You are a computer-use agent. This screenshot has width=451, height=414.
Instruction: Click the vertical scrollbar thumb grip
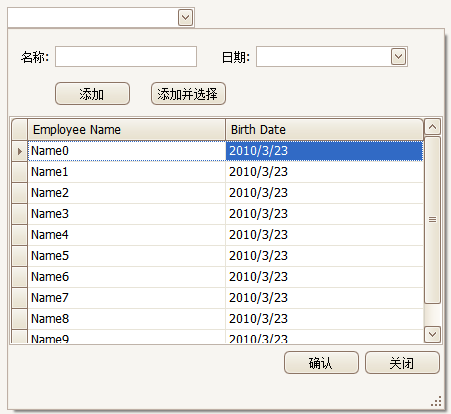click(432, 220)
